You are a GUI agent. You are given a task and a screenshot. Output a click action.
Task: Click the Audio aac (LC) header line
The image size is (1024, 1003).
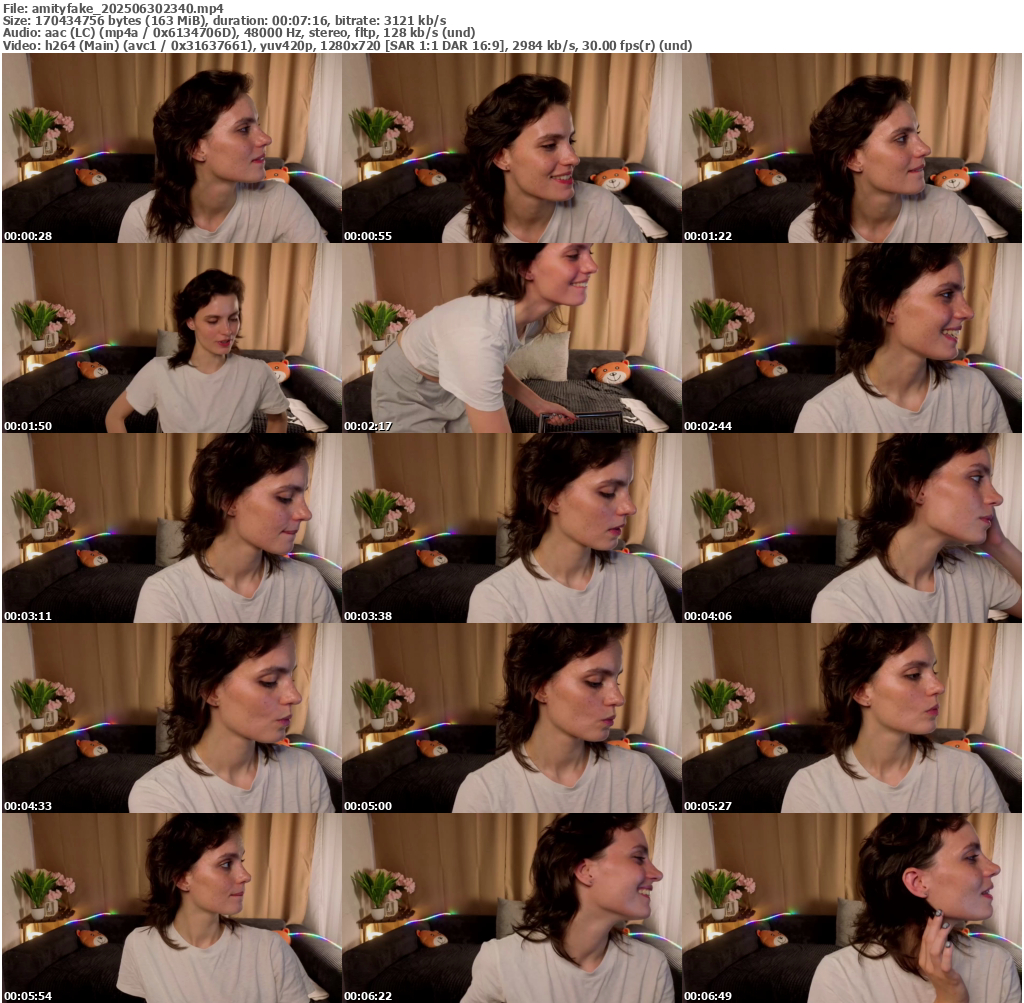pyautogui.click(x=239, y=33)
